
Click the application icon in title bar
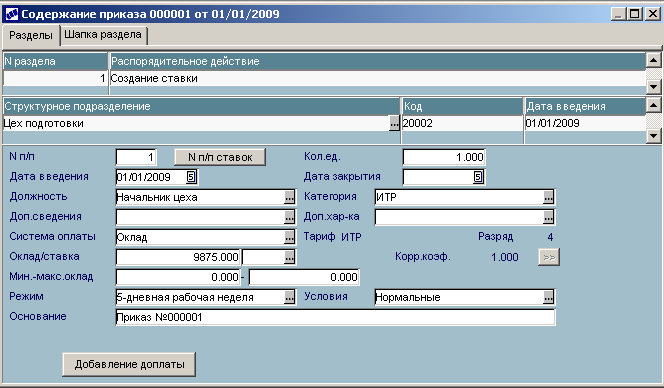click(x=11, y=14)
